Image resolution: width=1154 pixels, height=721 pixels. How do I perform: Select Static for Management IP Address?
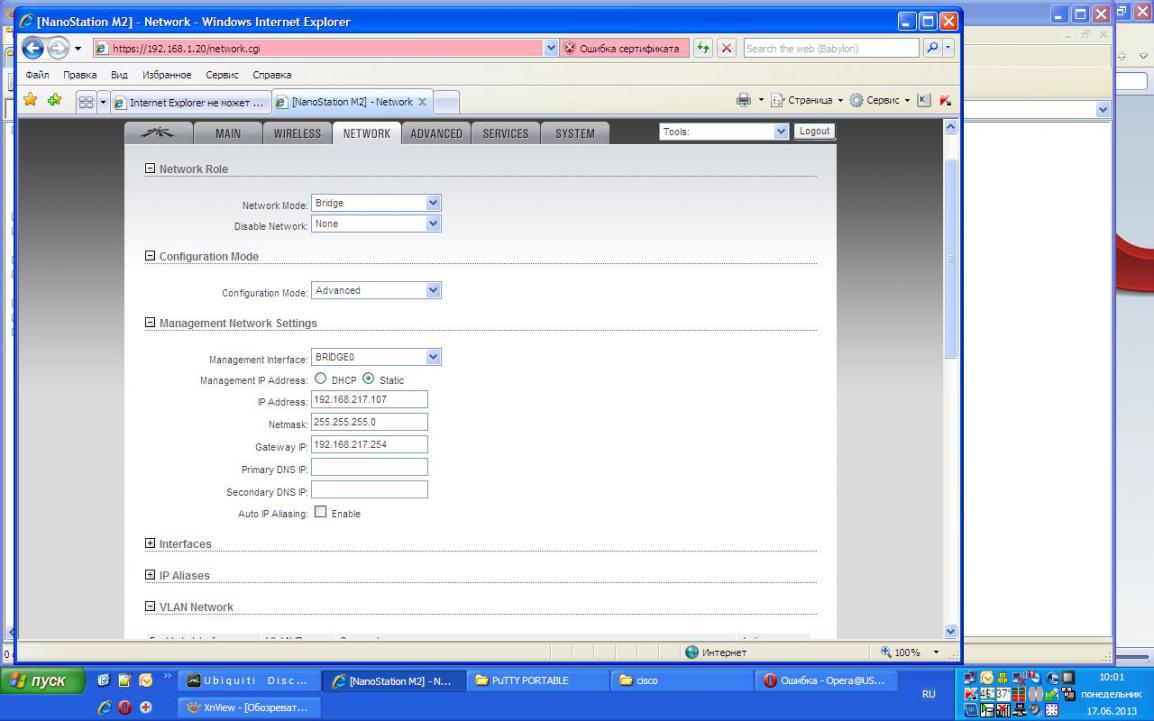368,379
